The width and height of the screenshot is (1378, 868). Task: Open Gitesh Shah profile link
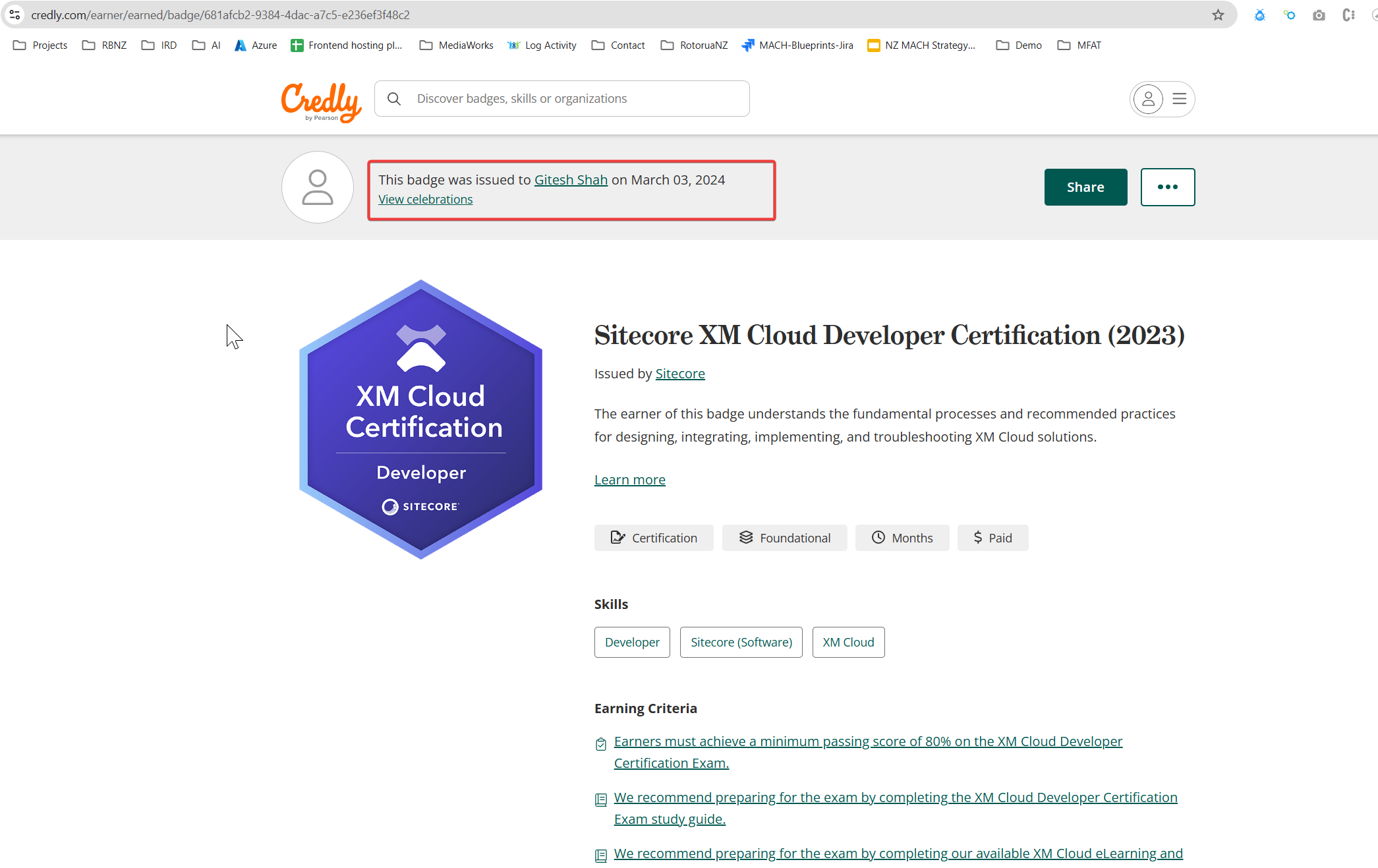coord(571,180)
